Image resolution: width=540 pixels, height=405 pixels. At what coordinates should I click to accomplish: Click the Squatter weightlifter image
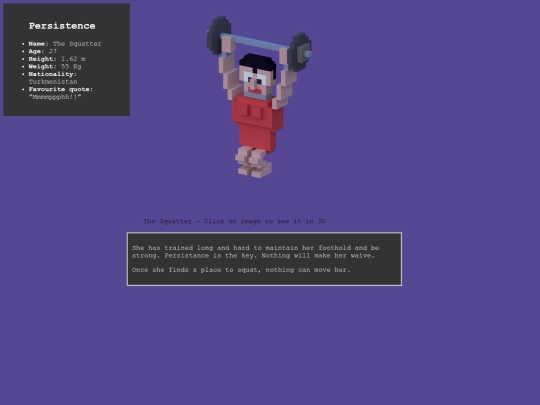click(x=259, y=97)
